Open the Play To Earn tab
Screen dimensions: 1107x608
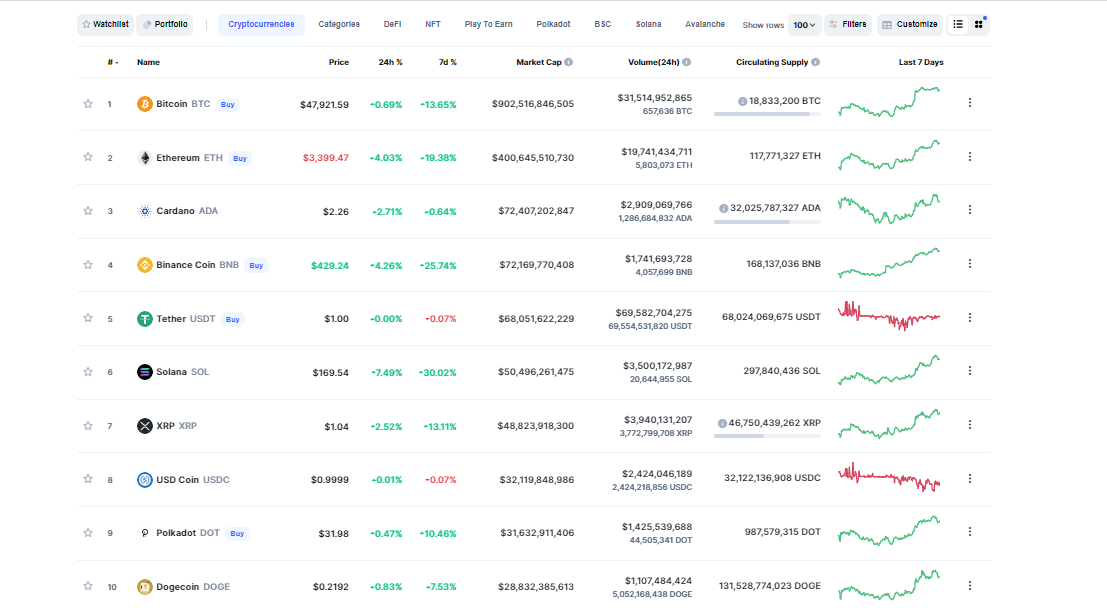(488, 24)
